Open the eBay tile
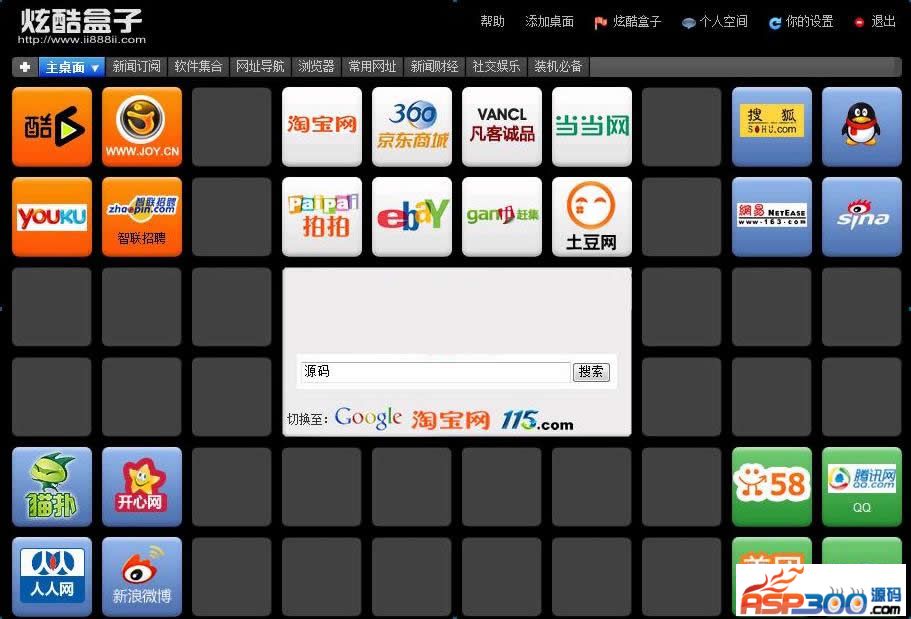The image size is (911, 619). point(412,217)
